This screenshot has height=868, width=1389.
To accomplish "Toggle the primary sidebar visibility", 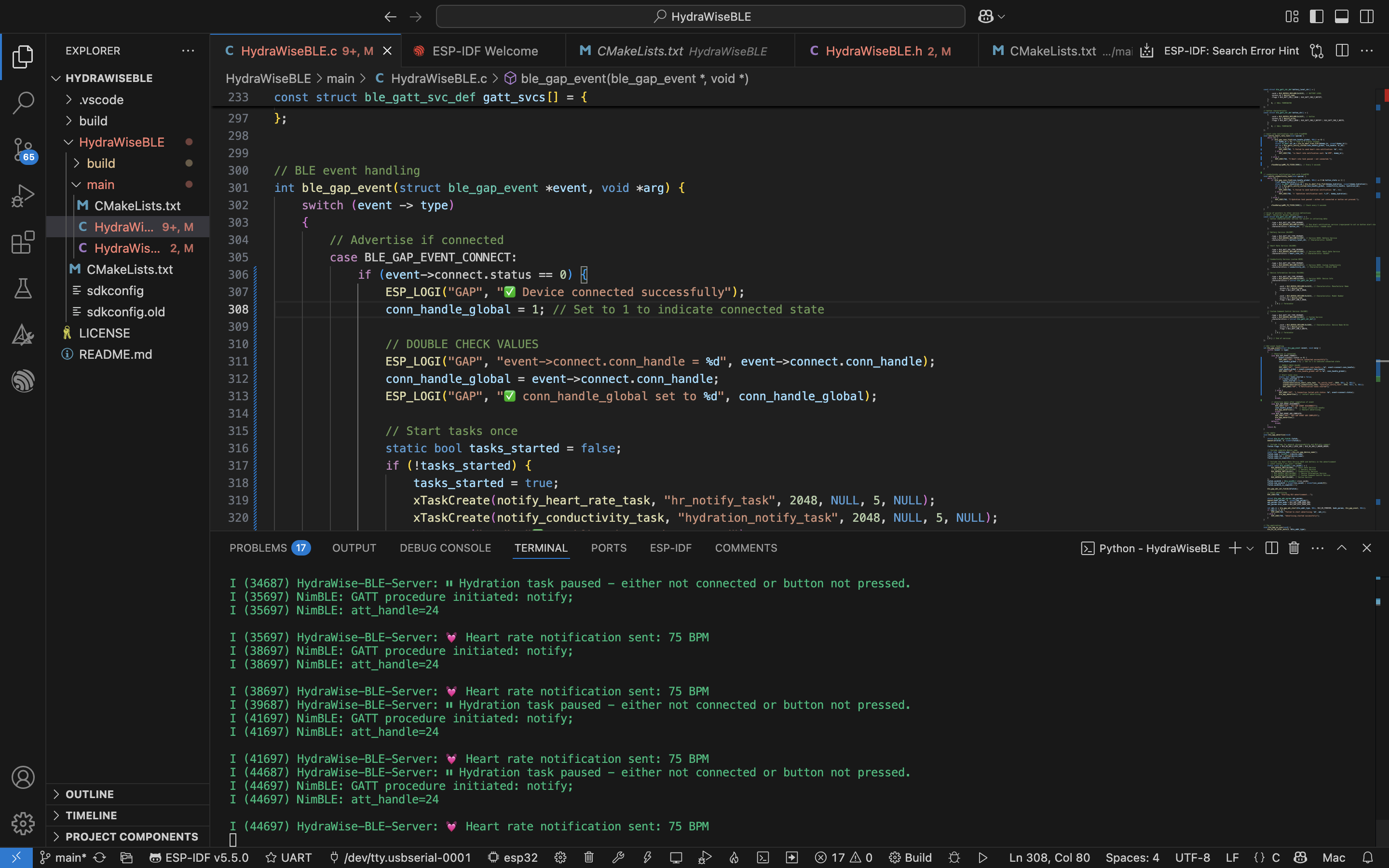I will [x=1317, y=17].
